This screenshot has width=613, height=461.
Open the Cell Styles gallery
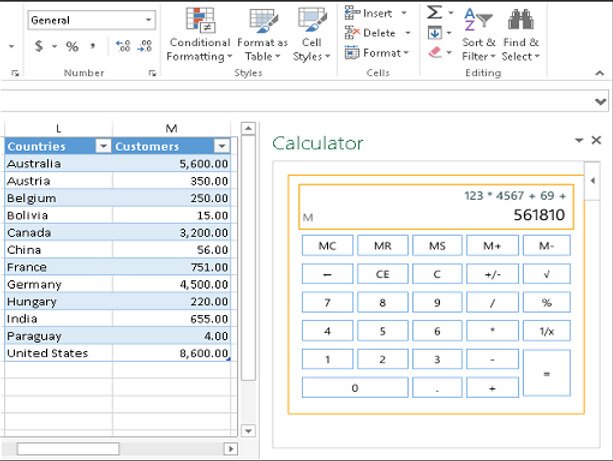tap(312, 34)
